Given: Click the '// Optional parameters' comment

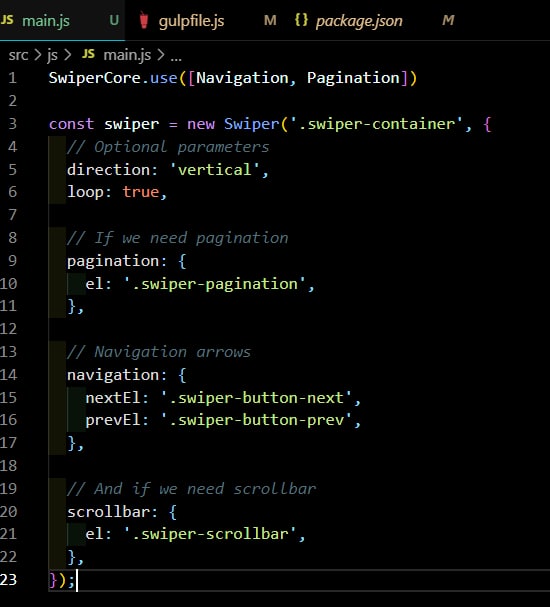Looking at the screenshot, I should (x=168, y=147).
